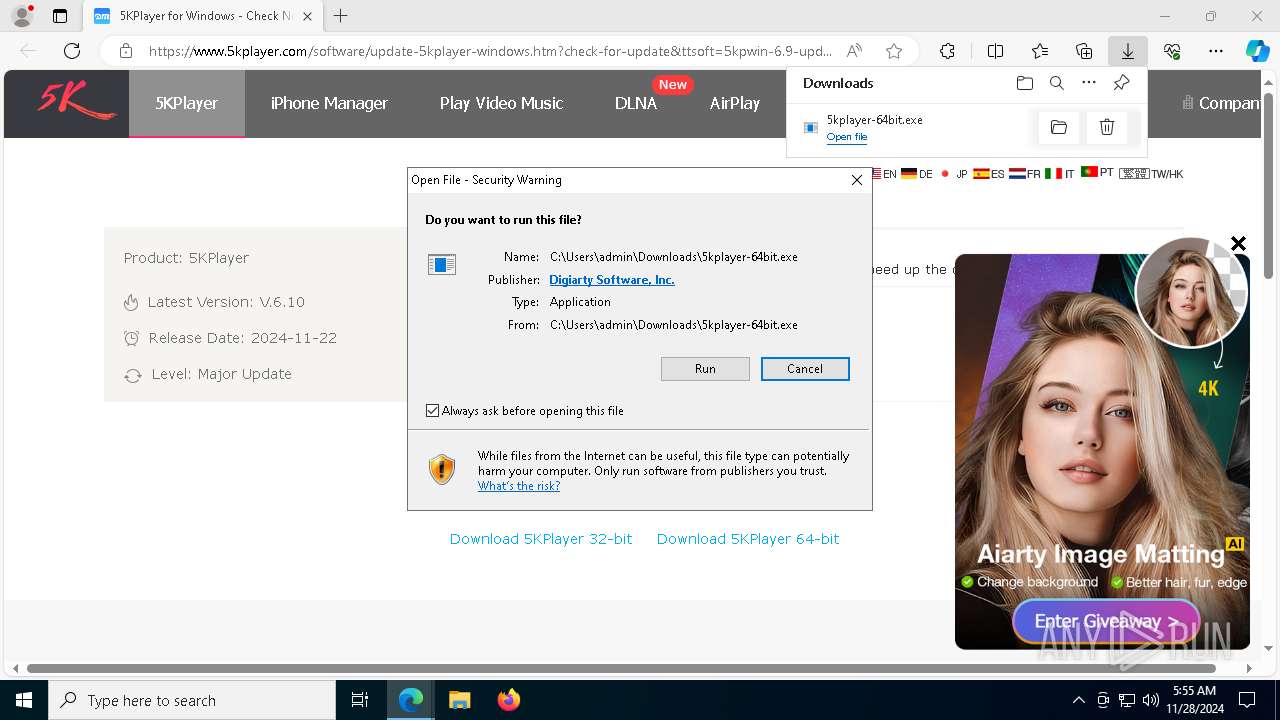Open the Edge profile avatar menu
This screenshot has width=1280, height=720.
[x=22, y=16]
